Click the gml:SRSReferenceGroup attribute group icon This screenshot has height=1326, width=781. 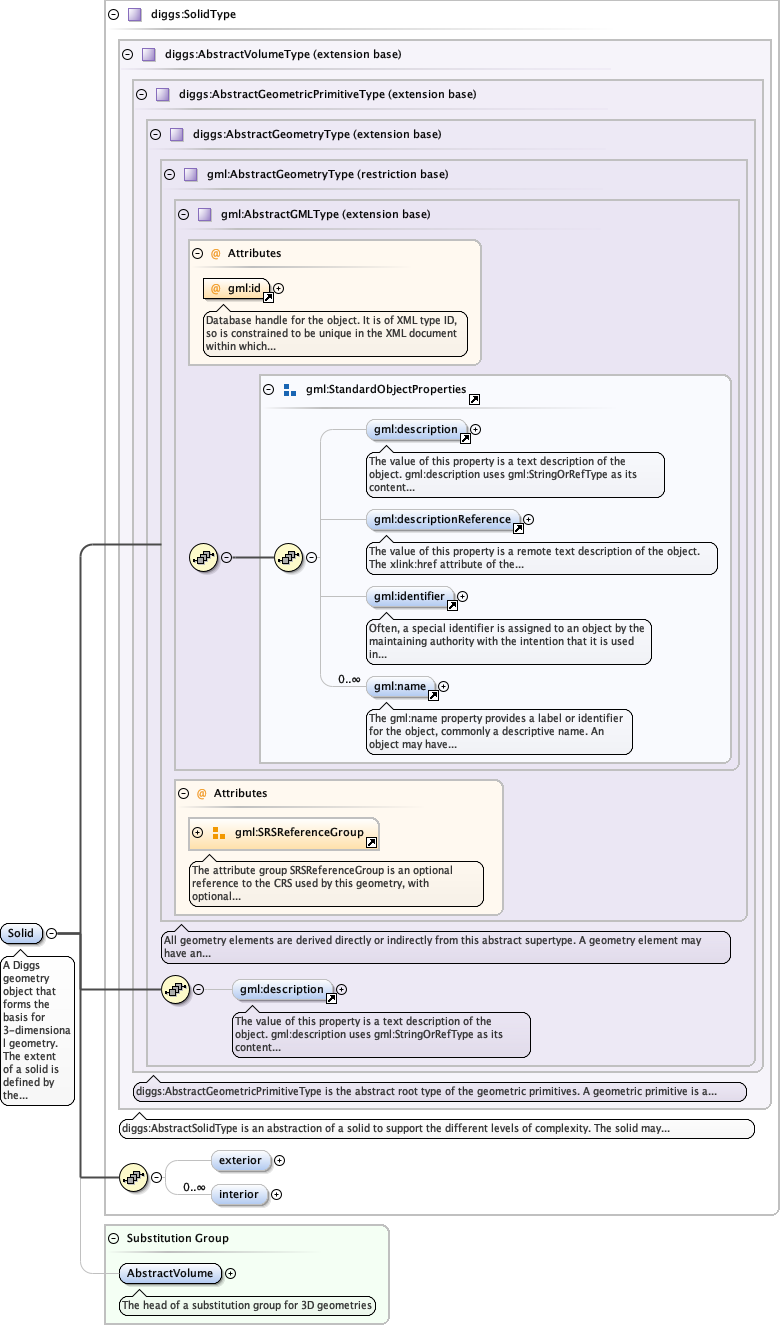(x=219, y=833)
